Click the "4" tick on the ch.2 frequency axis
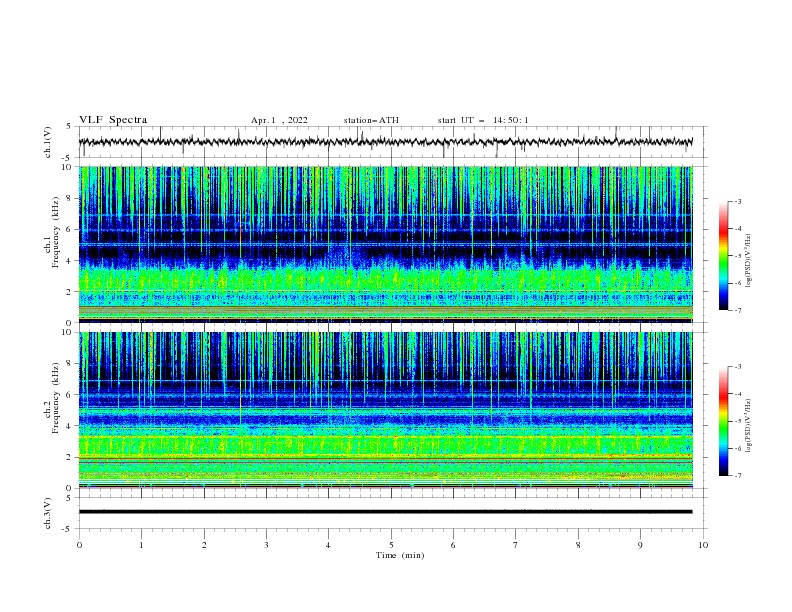 pos(70,426)
